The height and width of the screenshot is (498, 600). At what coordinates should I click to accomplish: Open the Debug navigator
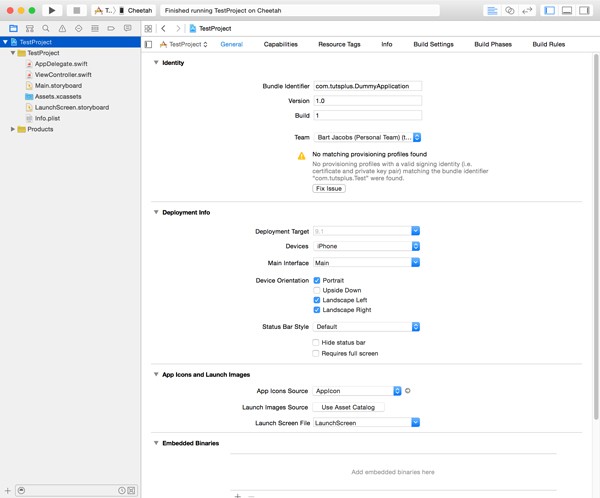point(95,28)
